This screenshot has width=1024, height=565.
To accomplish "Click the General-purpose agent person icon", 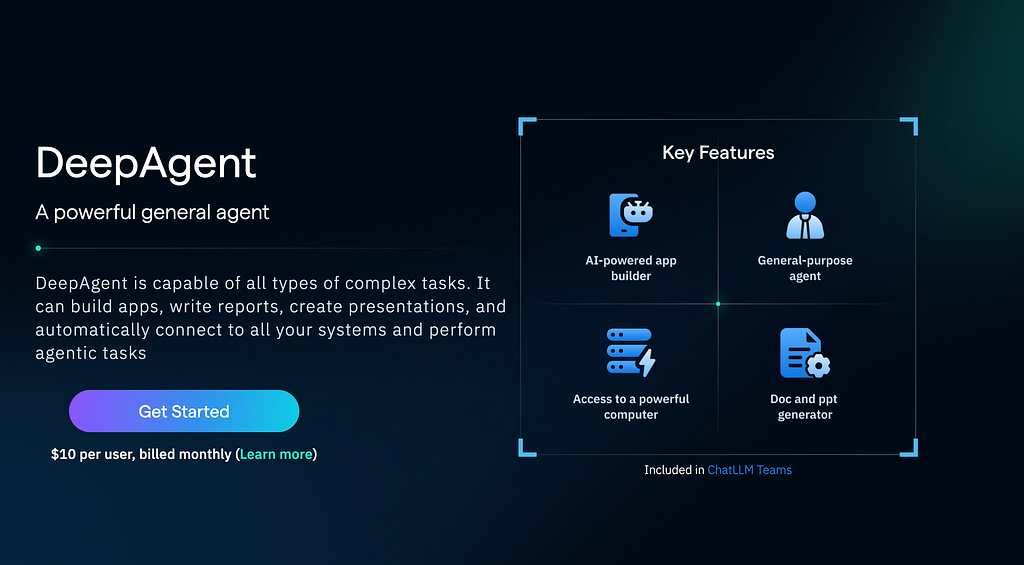I will [x=805, y=215].
